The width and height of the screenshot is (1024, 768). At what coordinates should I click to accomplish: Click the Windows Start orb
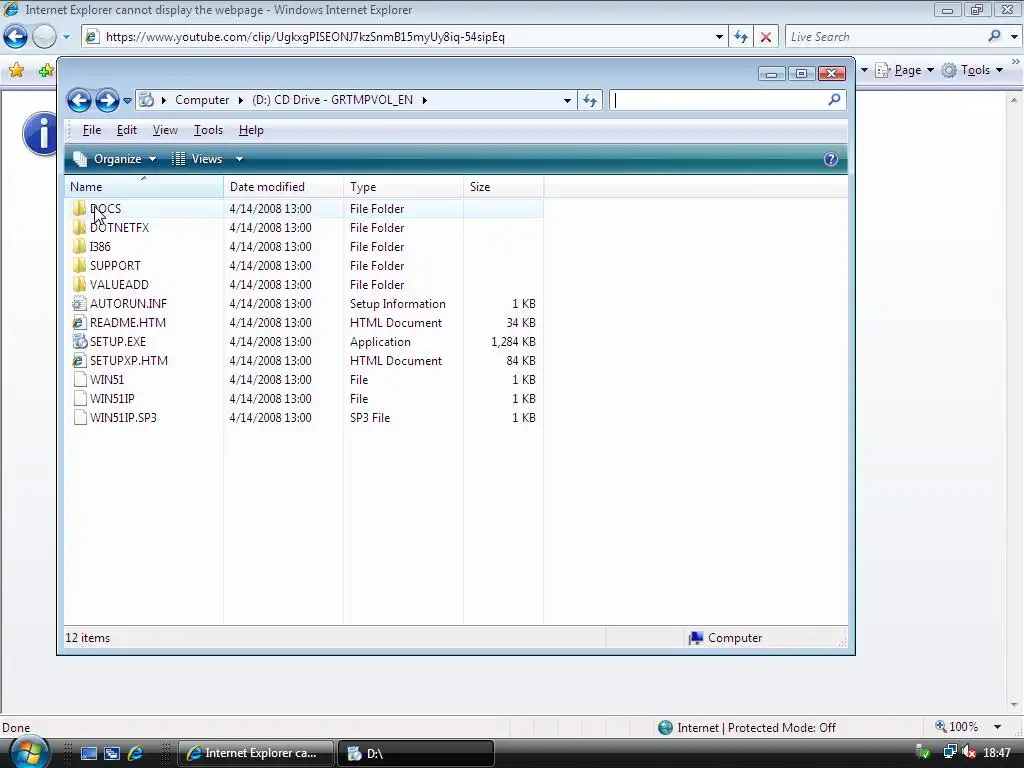coord(28,752)
